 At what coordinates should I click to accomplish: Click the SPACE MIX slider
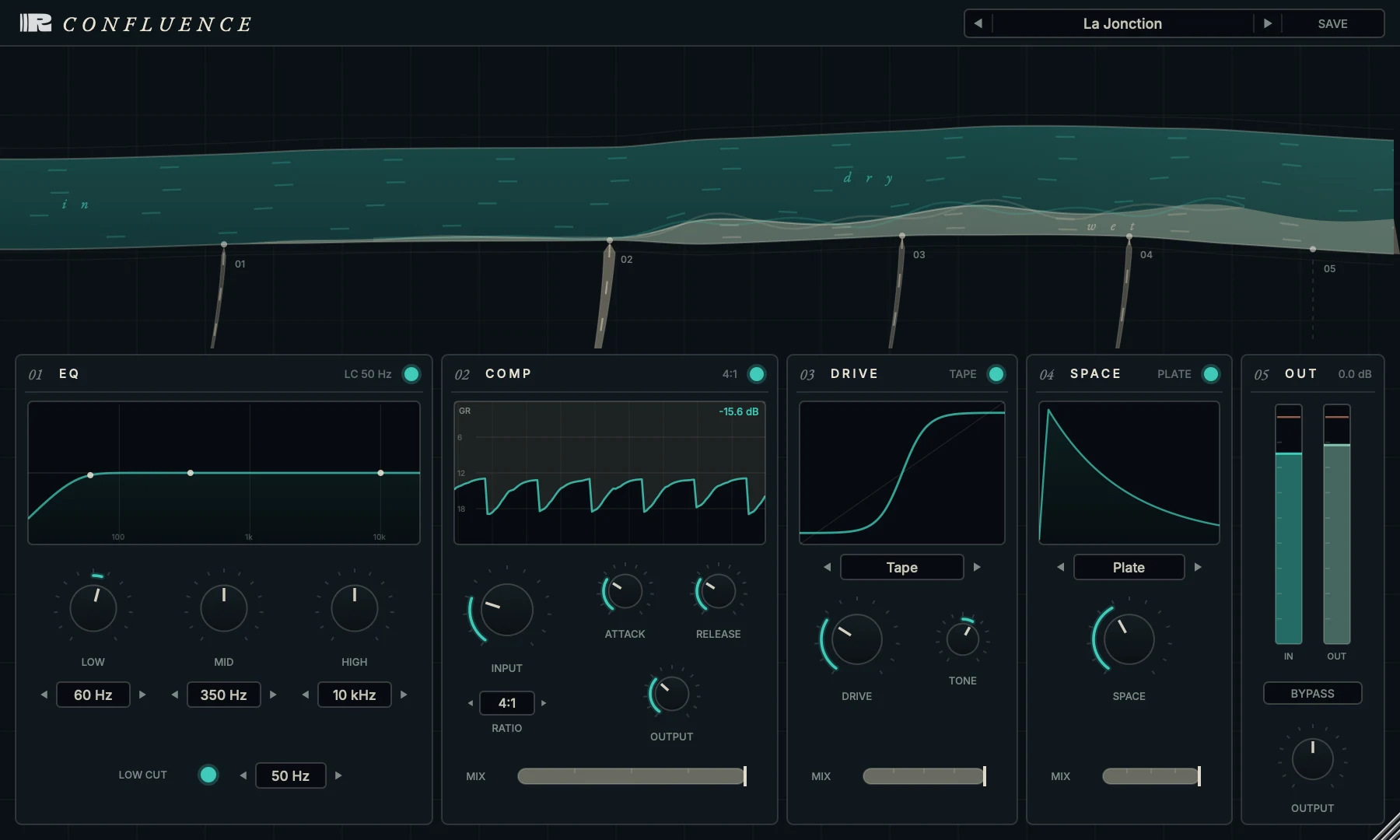1151,775
